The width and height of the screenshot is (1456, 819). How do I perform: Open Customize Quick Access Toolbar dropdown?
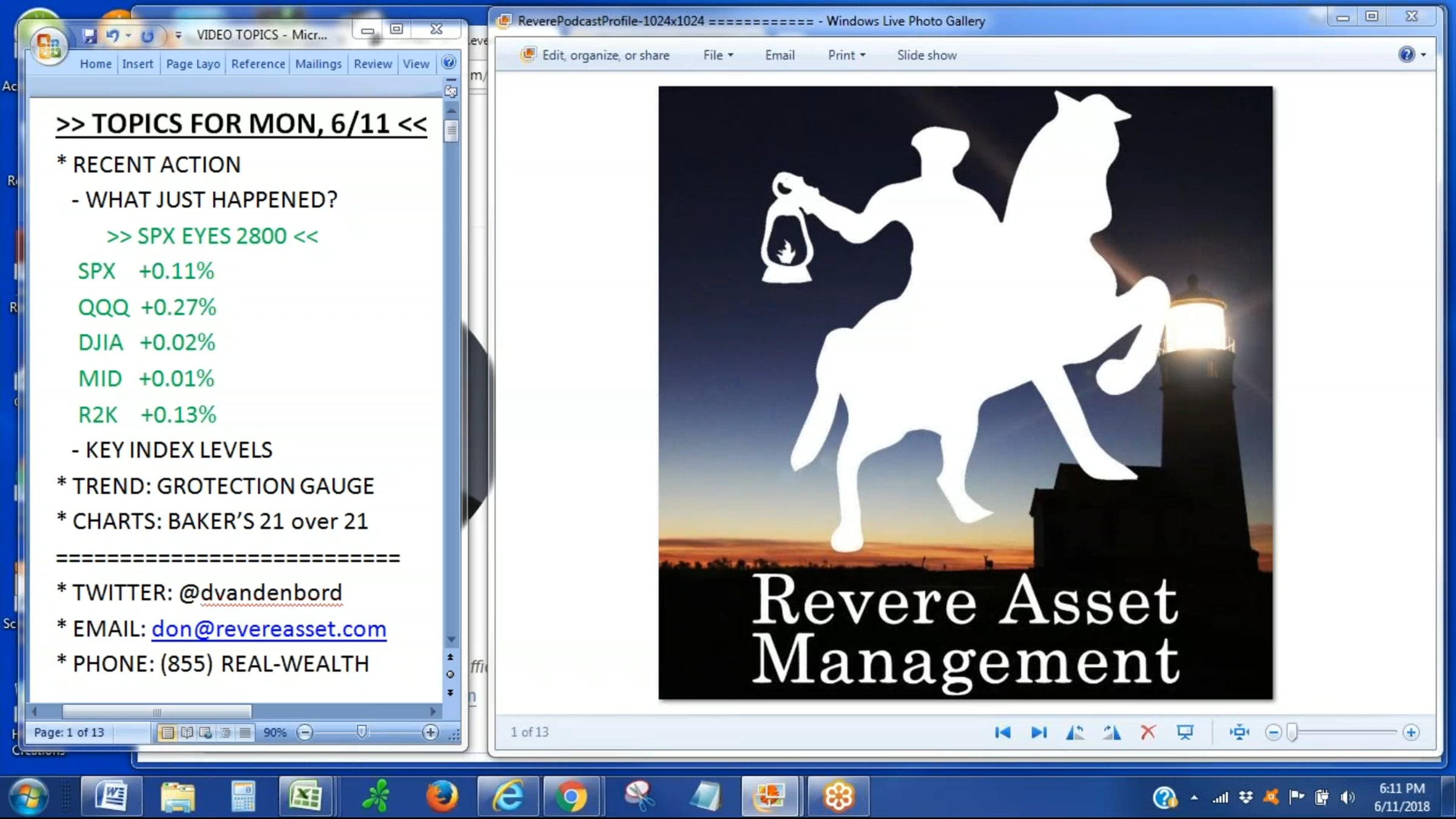tap(178, 36)
